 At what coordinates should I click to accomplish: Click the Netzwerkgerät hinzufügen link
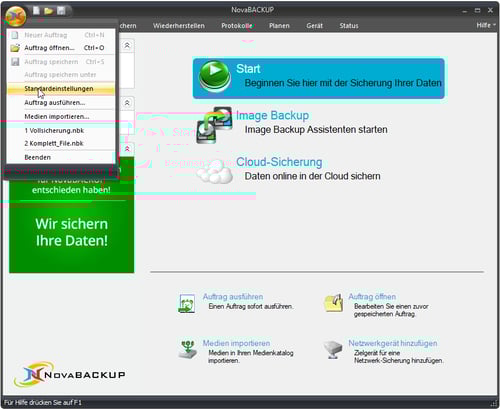tap(393, 343)
